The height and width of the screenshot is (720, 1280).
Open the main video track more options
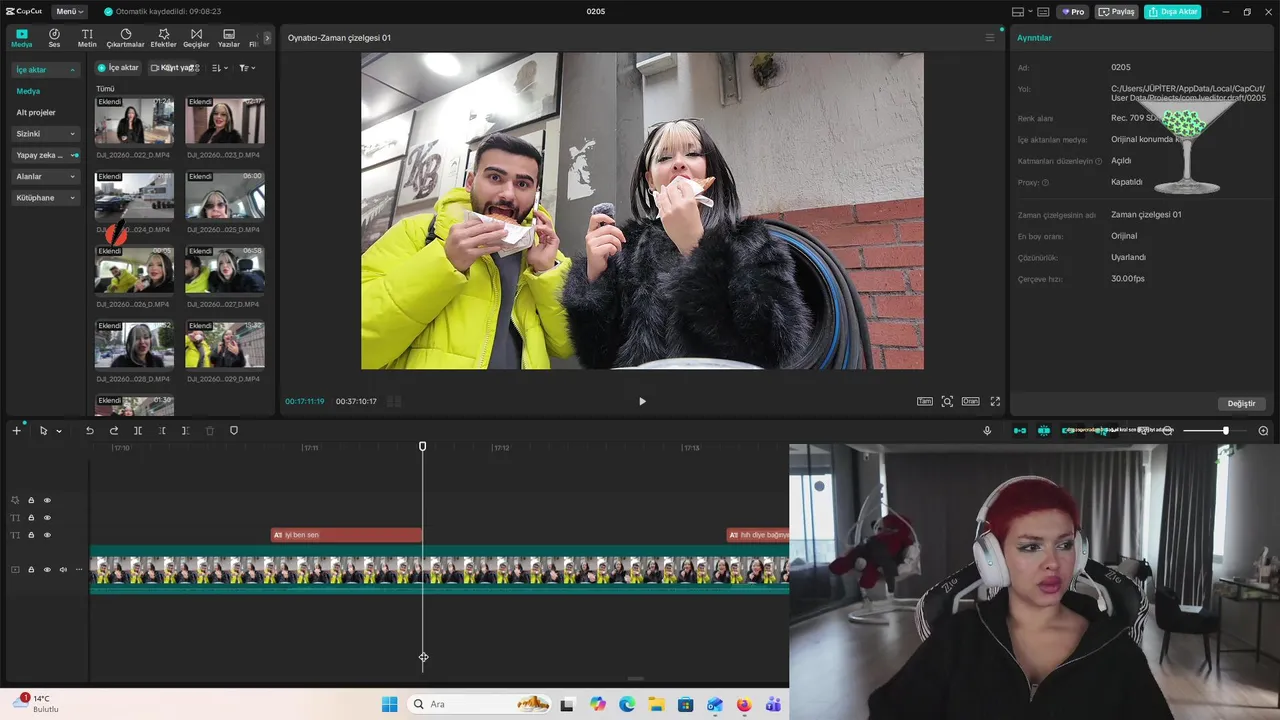tap(79, 570)
